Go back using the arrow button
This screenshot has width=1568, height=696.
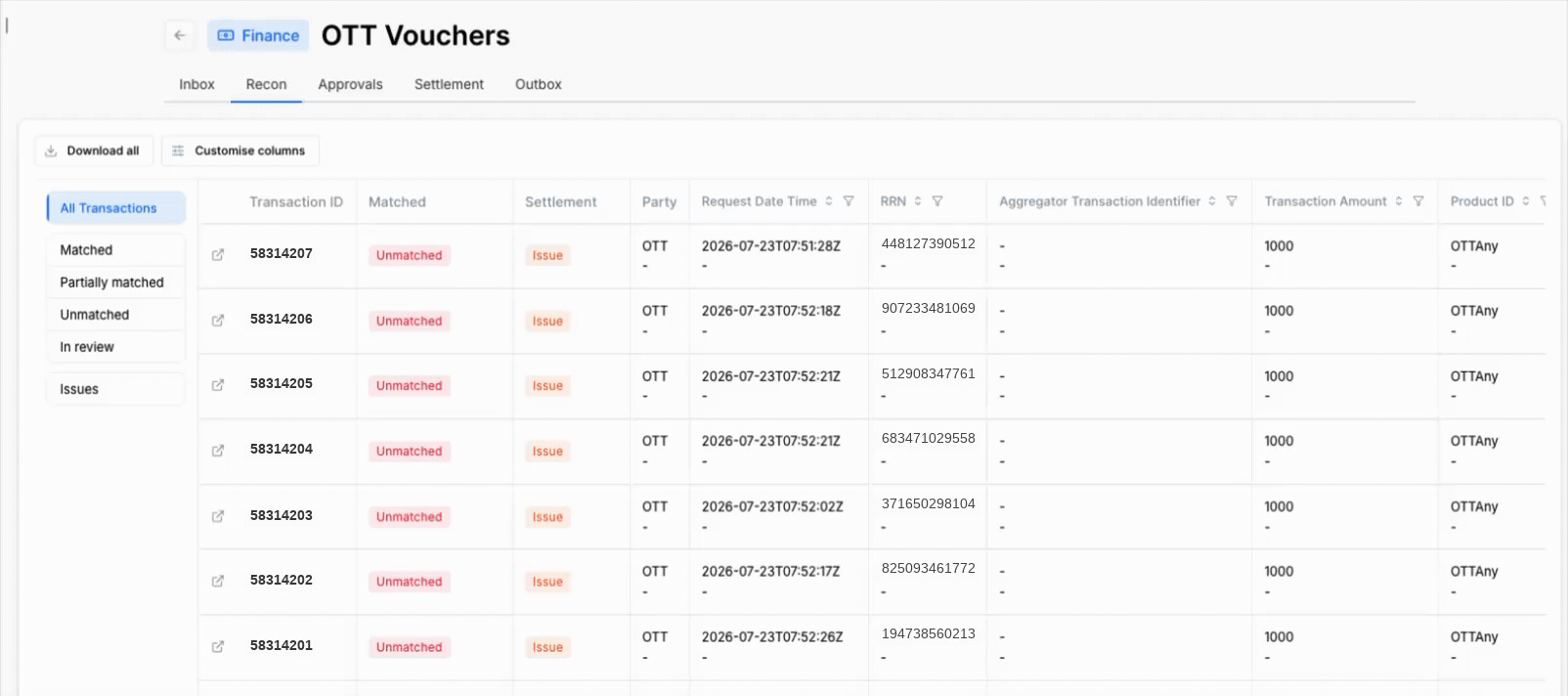(180, 35)
